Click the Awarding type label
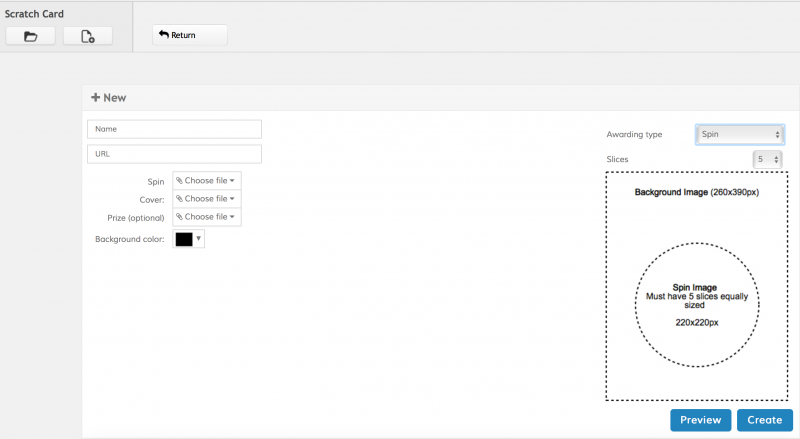The height and width of the screenshot is (439, 800). [x=634, y=134]
